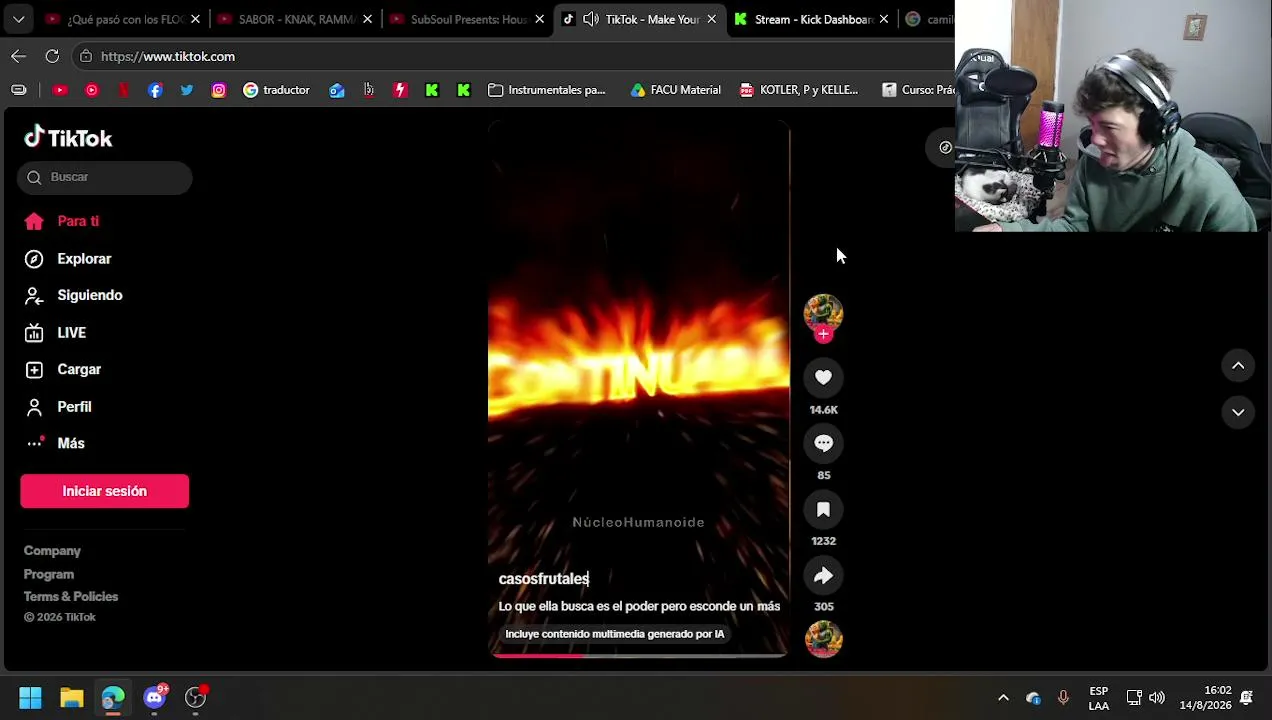The image size is (1272, 720).
Task: Expand the Program footer section
Action: pyautogui.click(x=49, y=574)
